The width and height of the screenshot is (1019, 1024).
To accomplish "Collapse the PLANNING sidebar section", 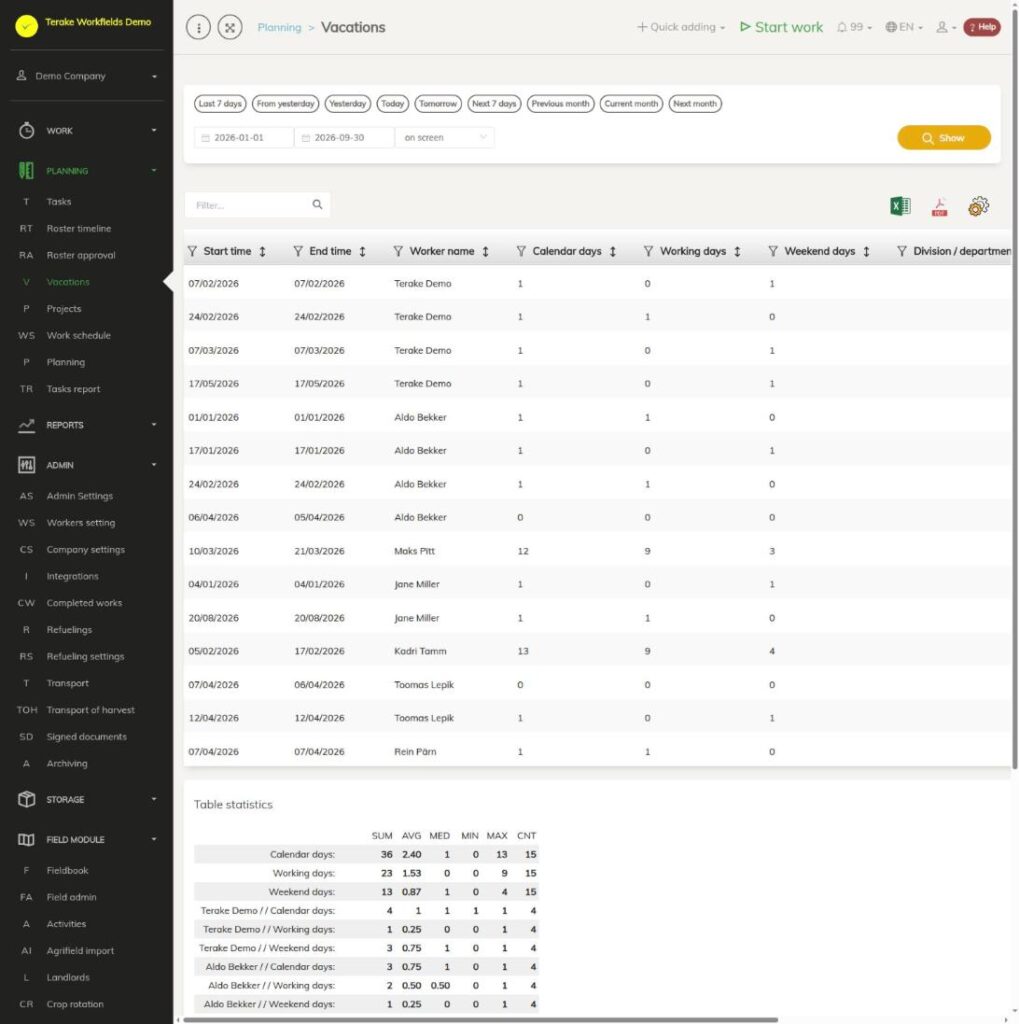I will coord(87,171).
